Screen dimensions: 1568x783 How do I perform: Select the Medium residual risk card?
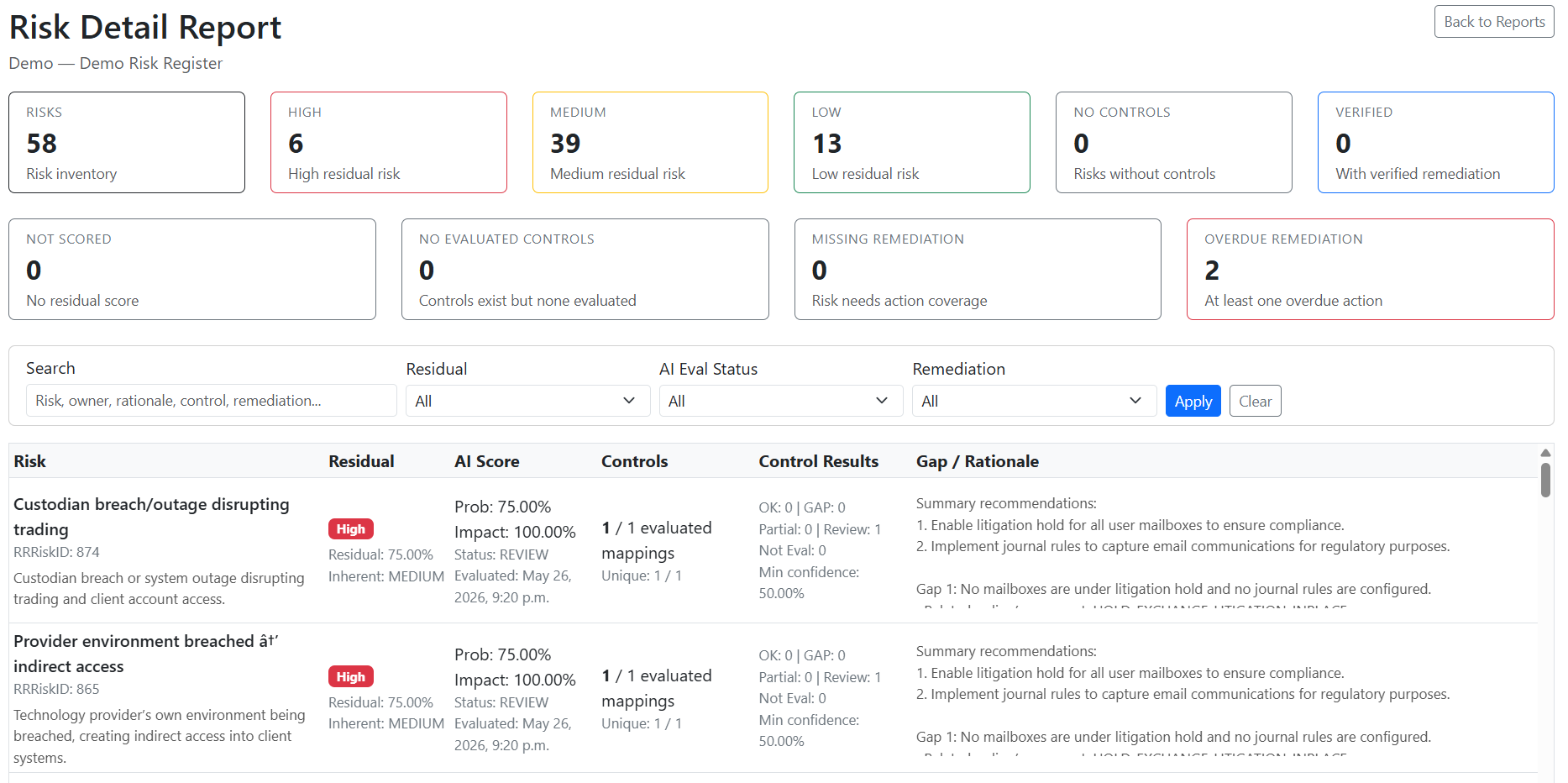click(650, 143)
